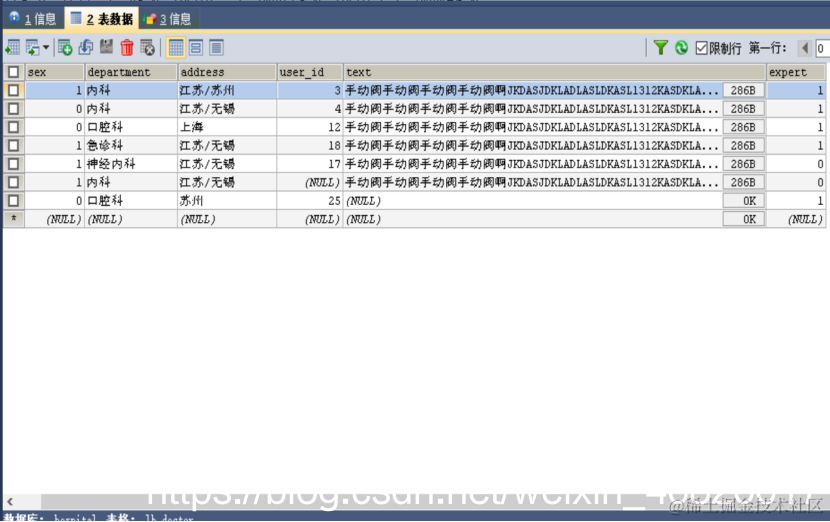Check the row with user_id 4
This screenshot has width=830, height=522.
click(x=14, y=109)
